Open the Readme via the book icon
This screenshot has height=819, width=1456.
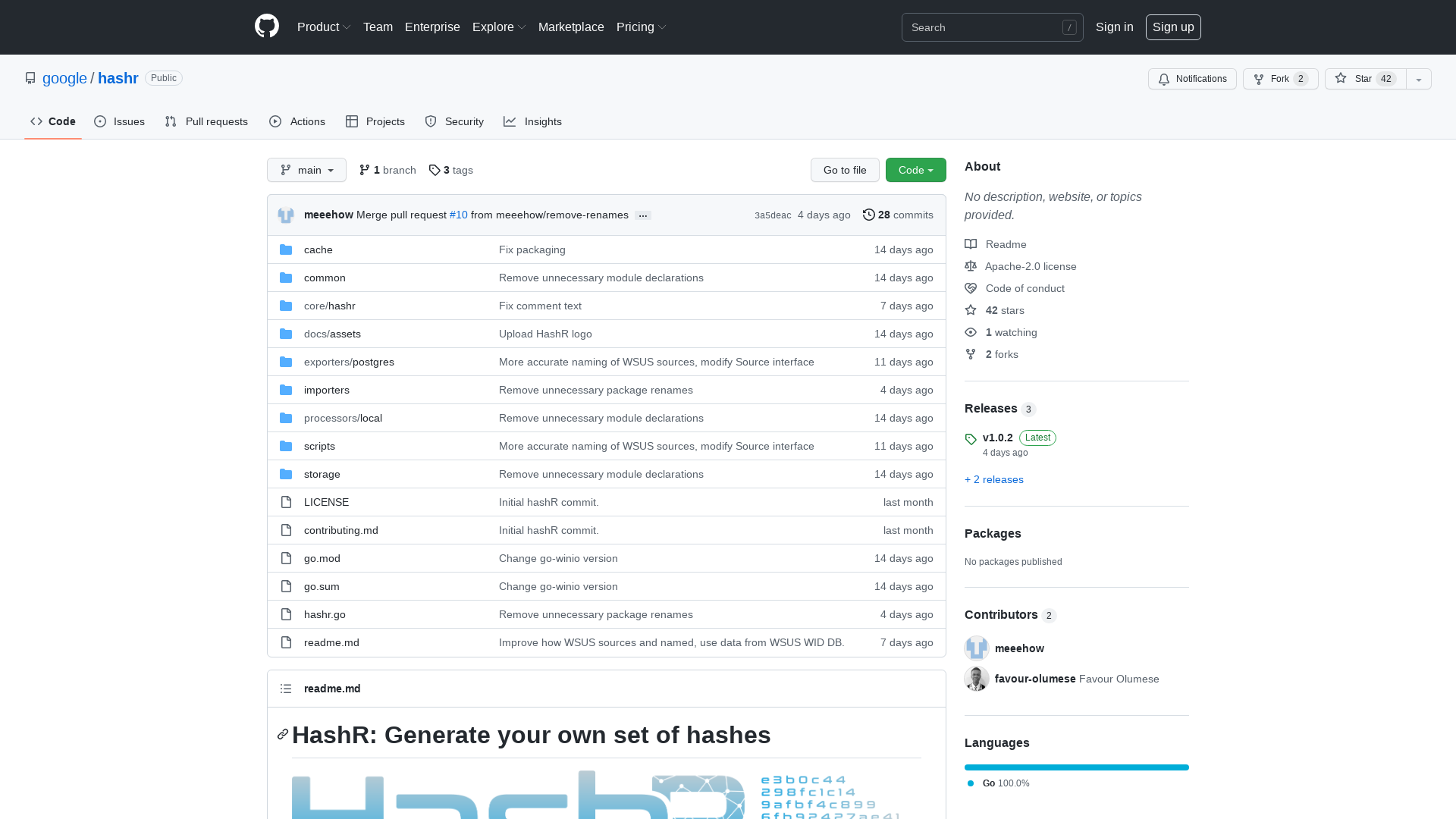(x=971, y=244)
